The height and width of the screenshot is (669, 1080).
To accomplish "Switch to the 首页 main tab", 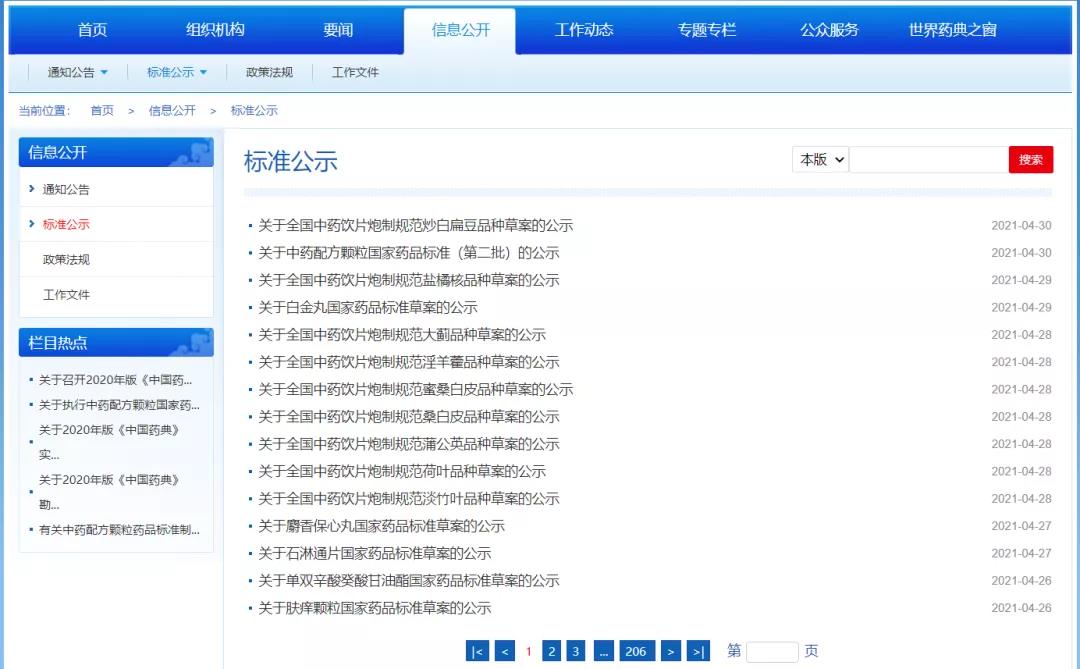I will point(92,30).
